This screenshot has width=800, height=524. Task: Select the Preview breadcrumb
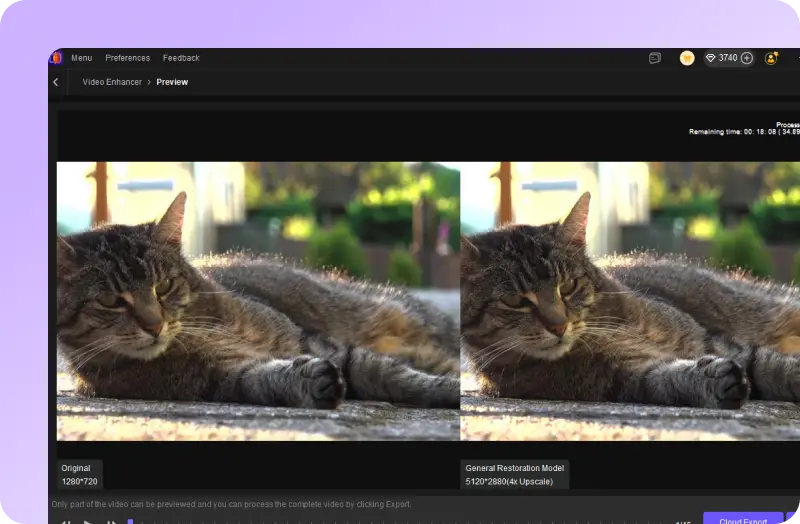tap(172, 82)
